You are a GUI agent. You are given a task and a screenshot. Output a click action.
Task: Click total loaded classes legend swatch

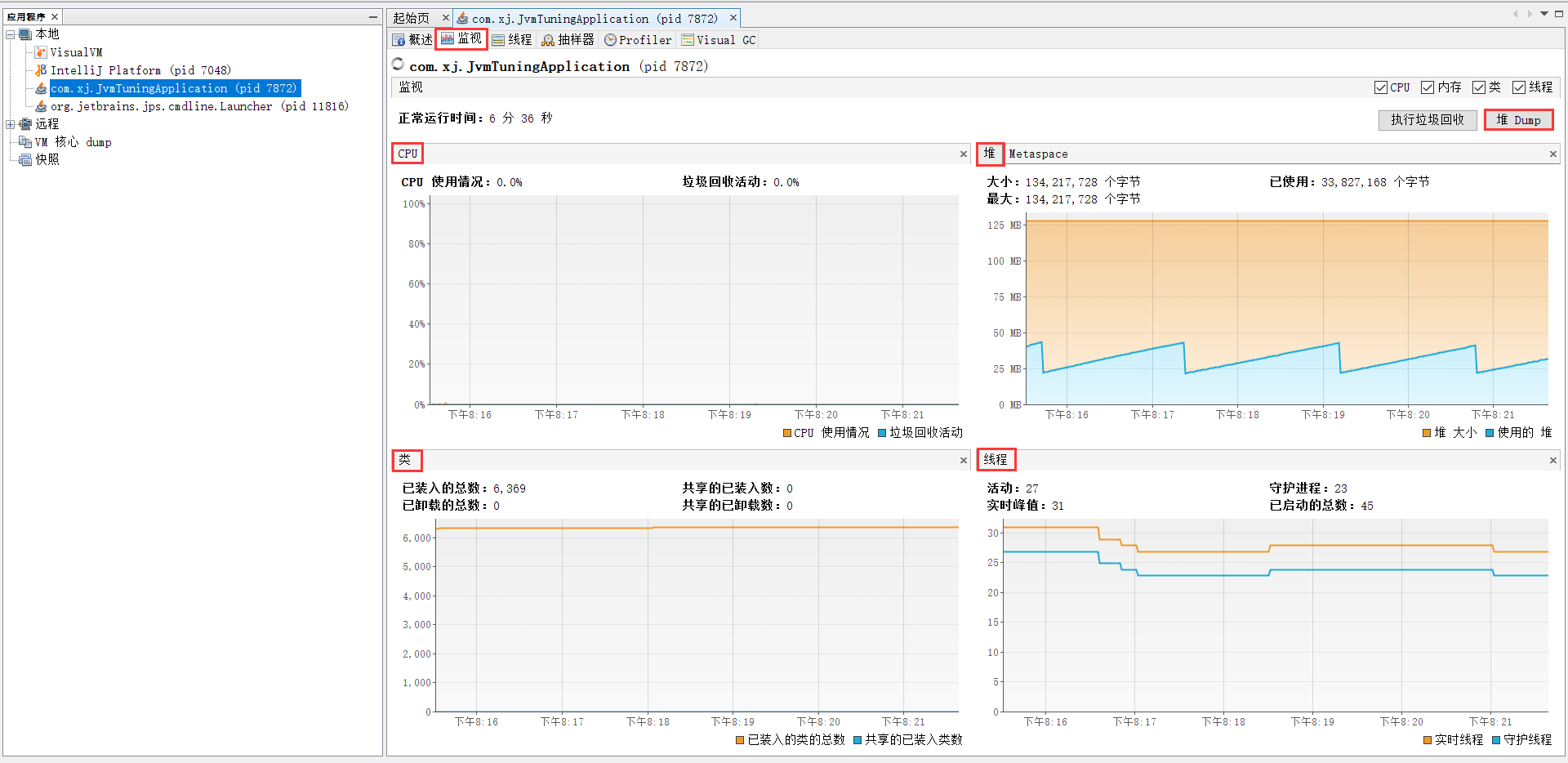click(740, 740)
